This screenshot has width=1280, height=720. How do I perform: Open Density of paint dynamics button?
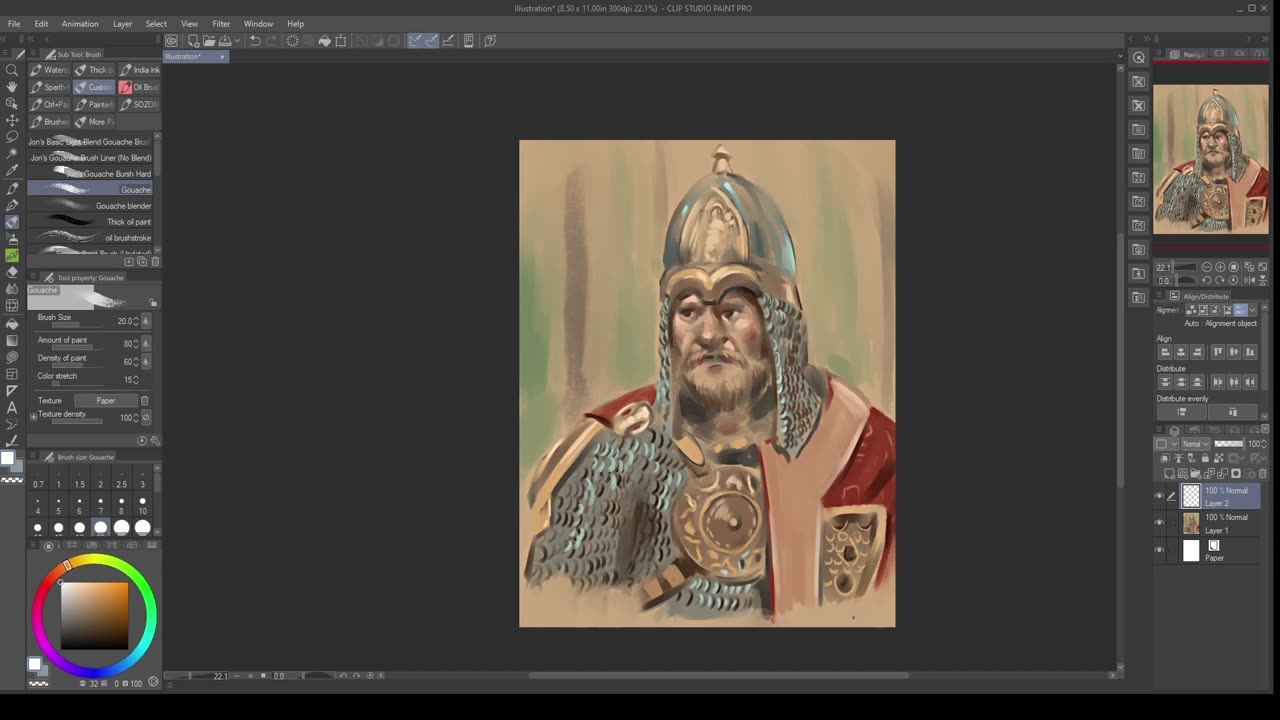[146, 362]
